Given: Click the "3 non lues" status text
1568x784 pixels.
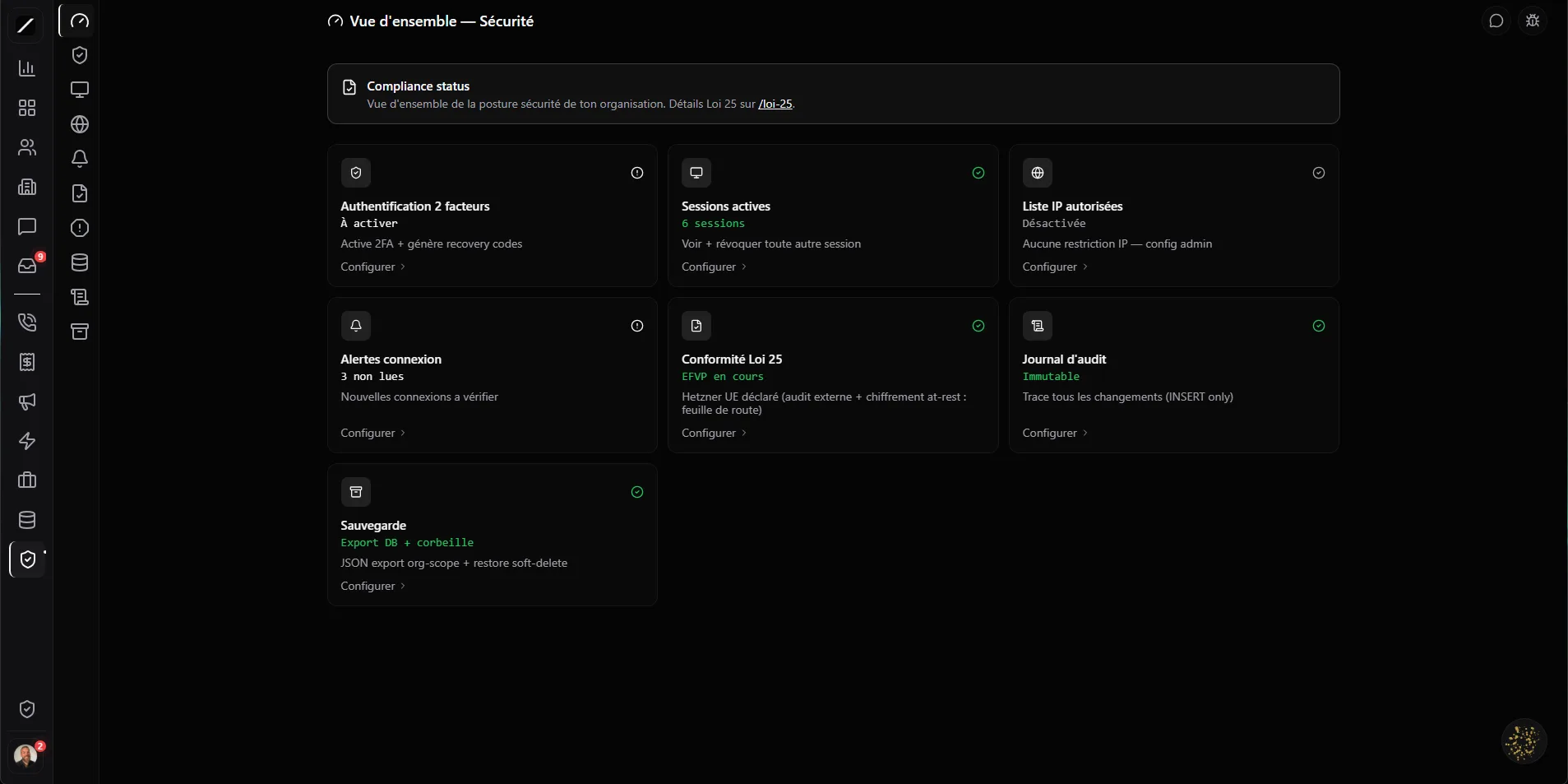Looking at the screenshot, I should (372, 377).
